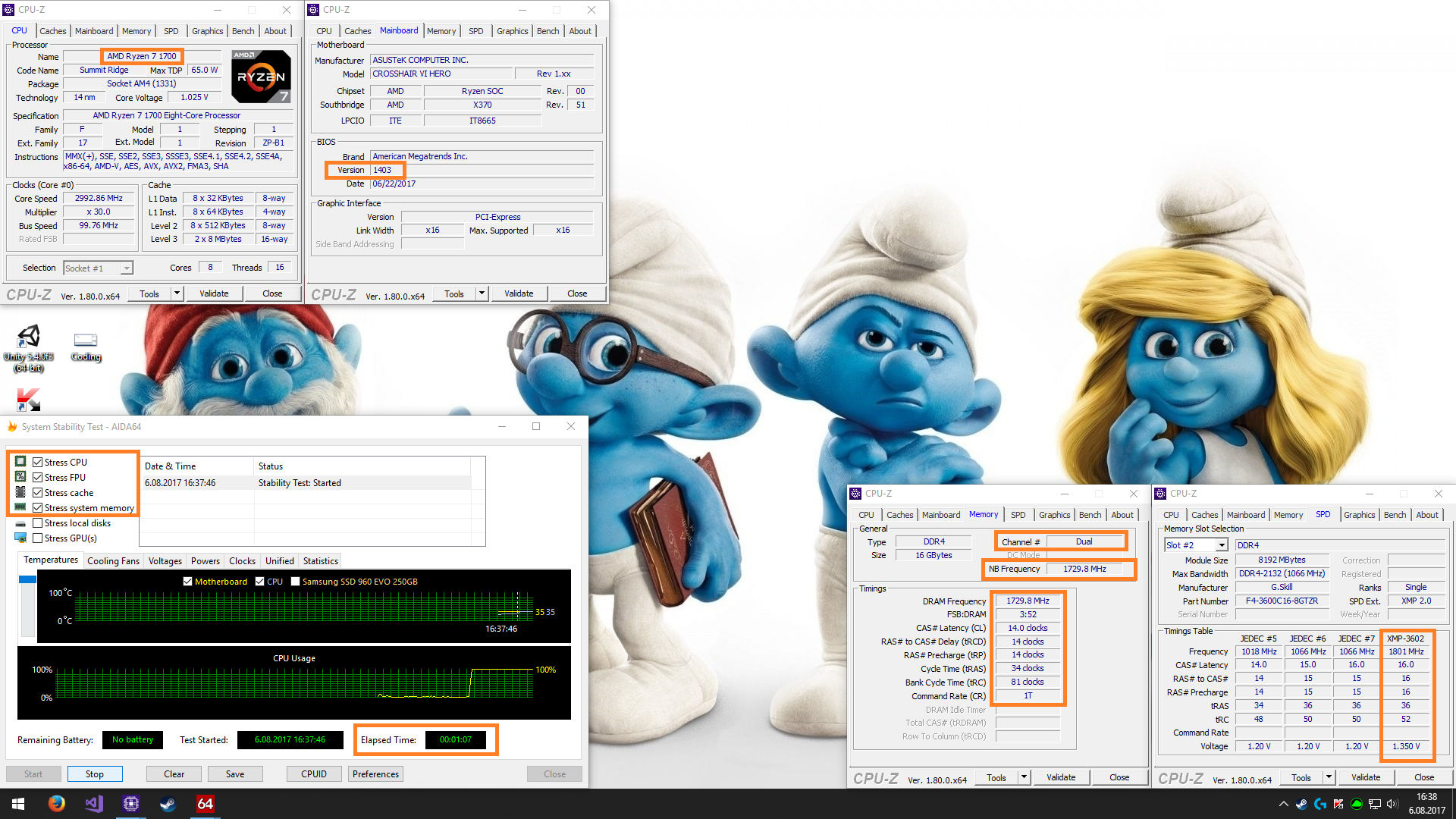This screenshot has height=819, width=1456.
Task: Uncheck the Stress cache checkbox
Action: click(37, 493)
